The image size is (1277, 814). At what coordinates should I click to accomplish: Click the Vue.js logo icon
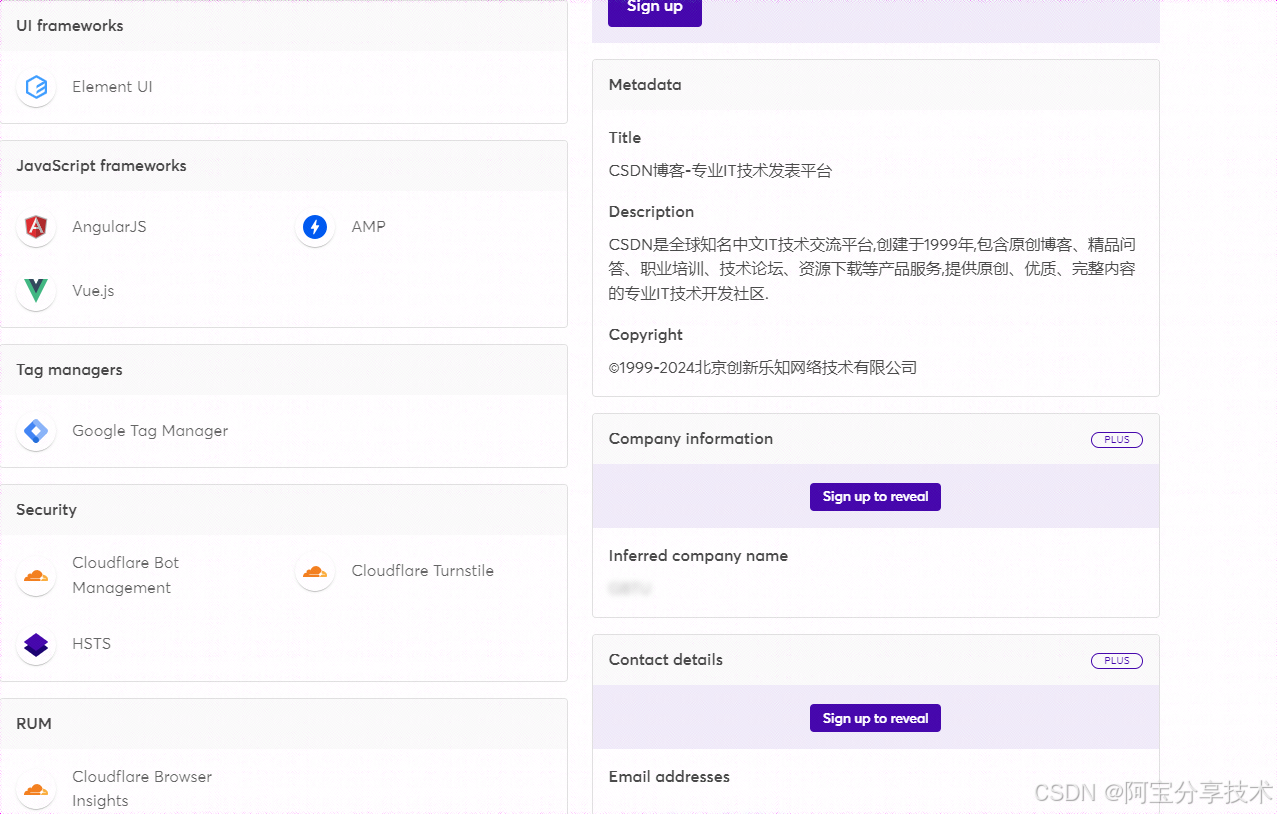pos(37,291)
